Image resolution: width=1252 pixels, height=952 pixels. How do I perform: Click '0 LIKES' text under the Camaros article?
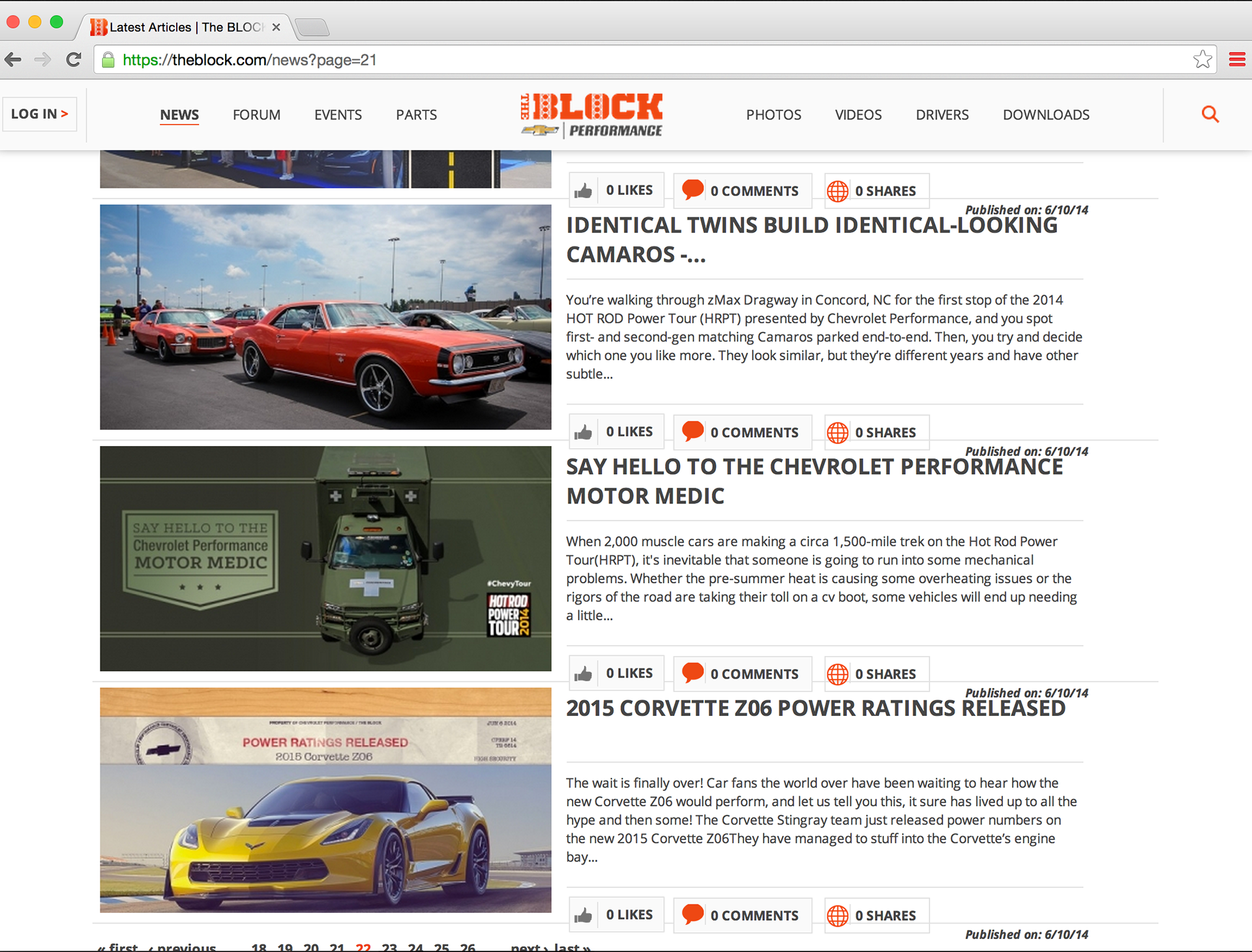tap(629, 432)
